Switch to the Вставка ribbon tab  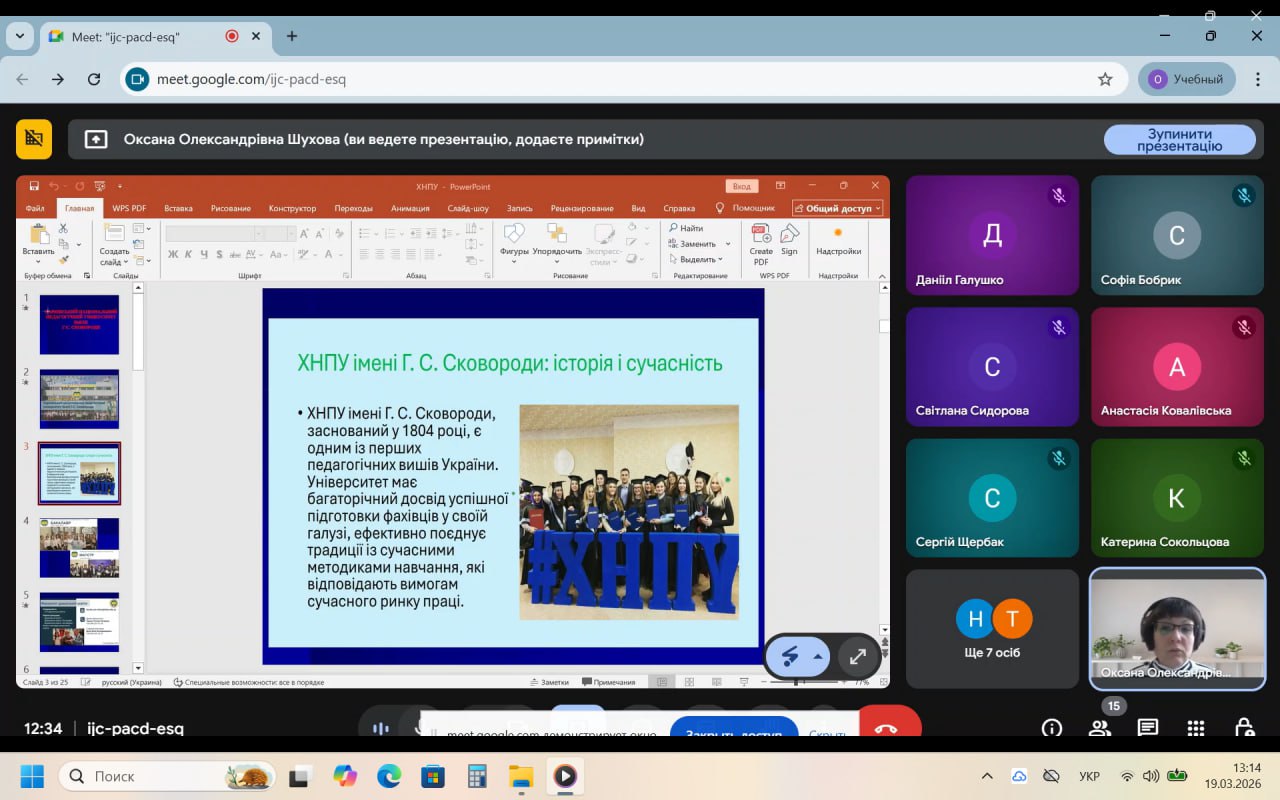click(x=178, y=208)
